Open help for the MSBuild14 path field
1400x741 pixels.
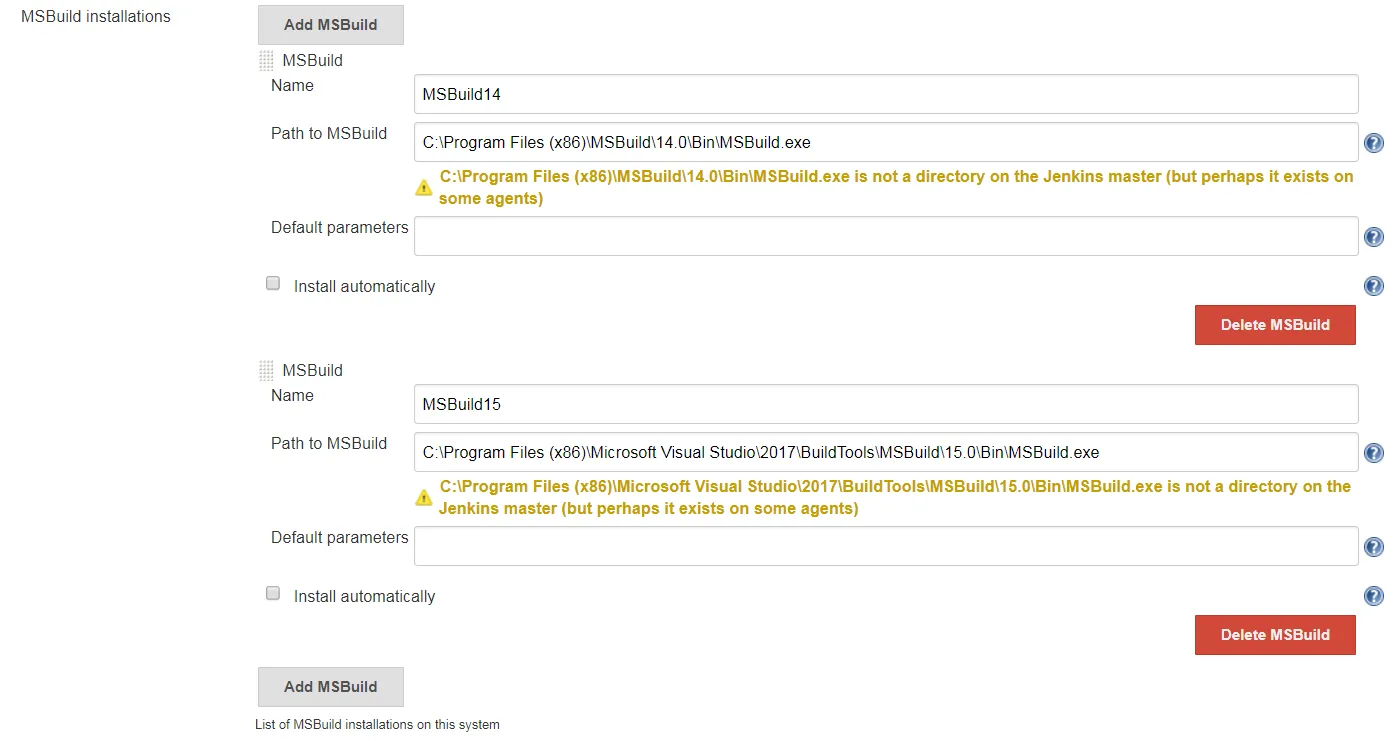click(1374, 143)
